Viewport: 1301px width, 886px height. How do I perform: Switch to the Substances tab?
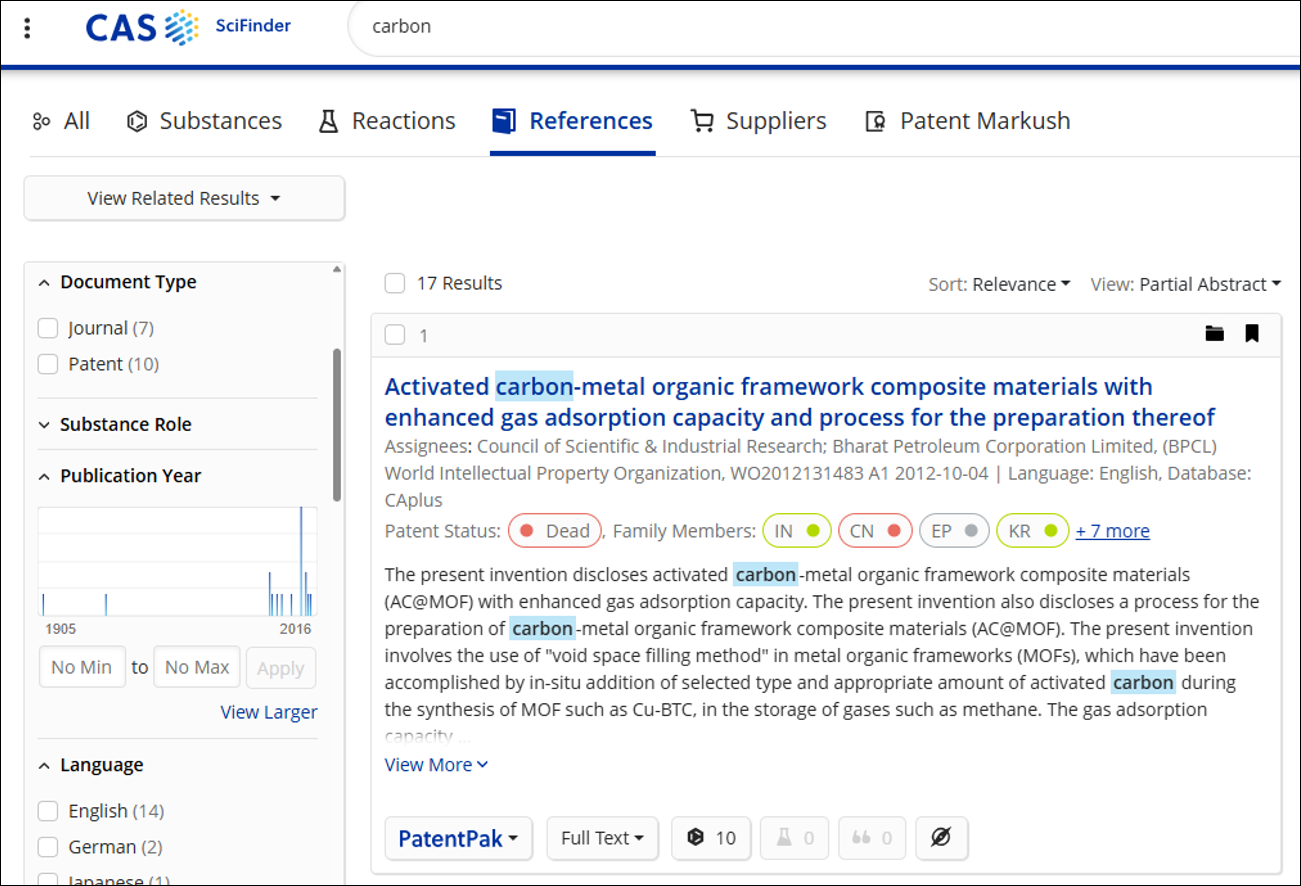205,121
